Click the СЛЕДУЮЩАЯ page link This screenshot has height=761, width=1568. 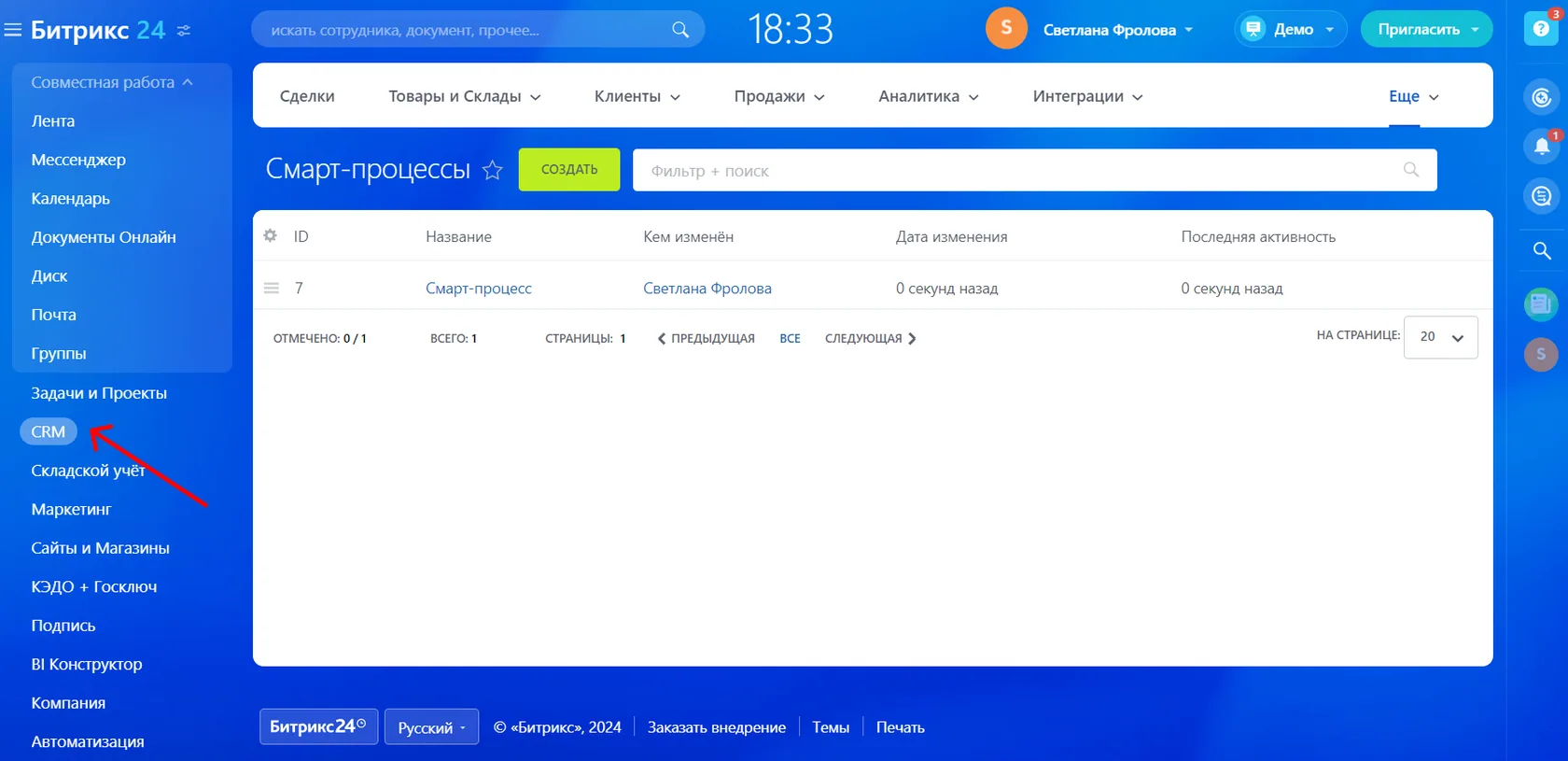coord(871,338)
